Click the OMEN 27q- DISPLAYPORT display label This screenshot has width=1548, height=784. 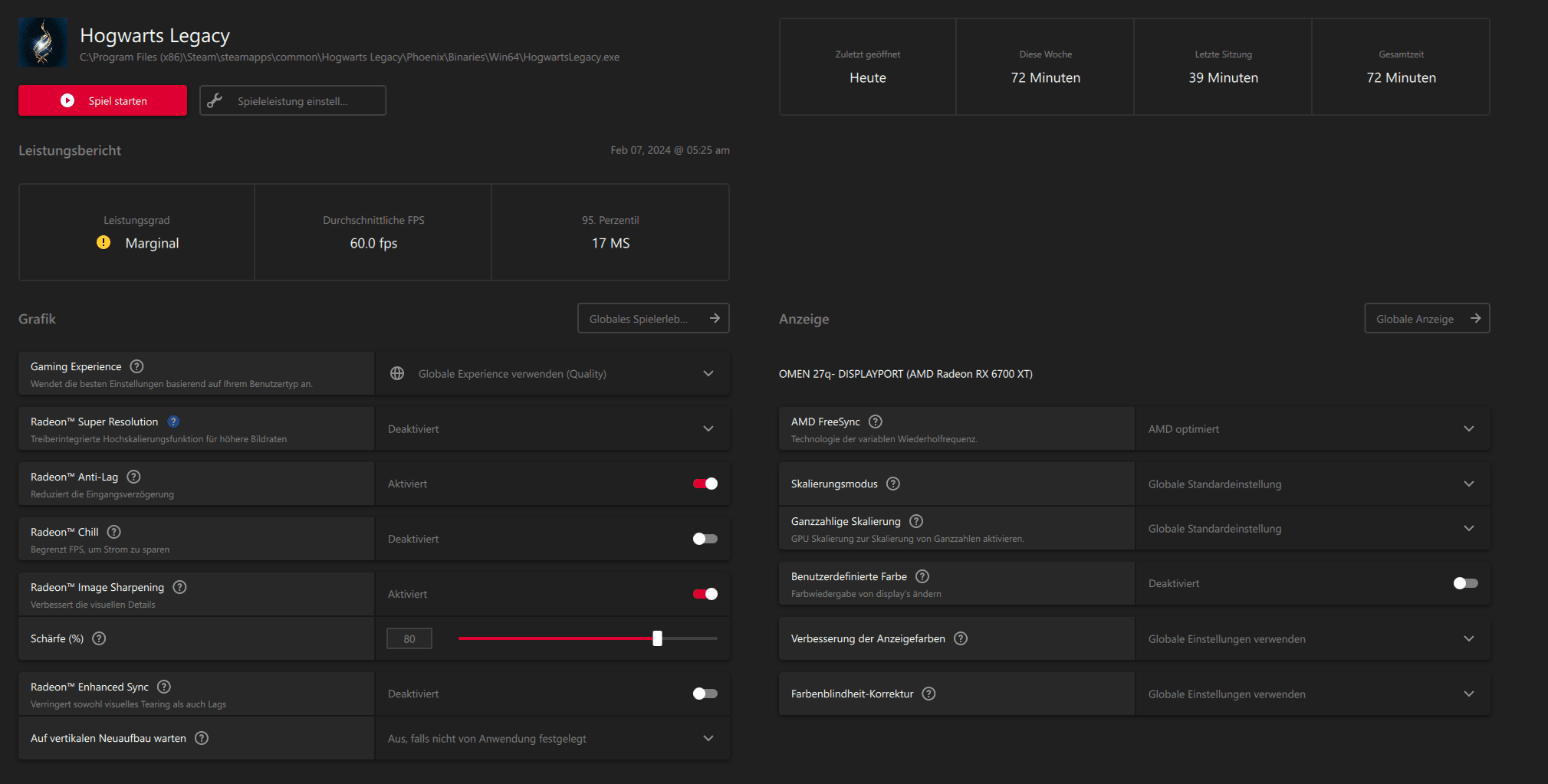coord(905,374)
